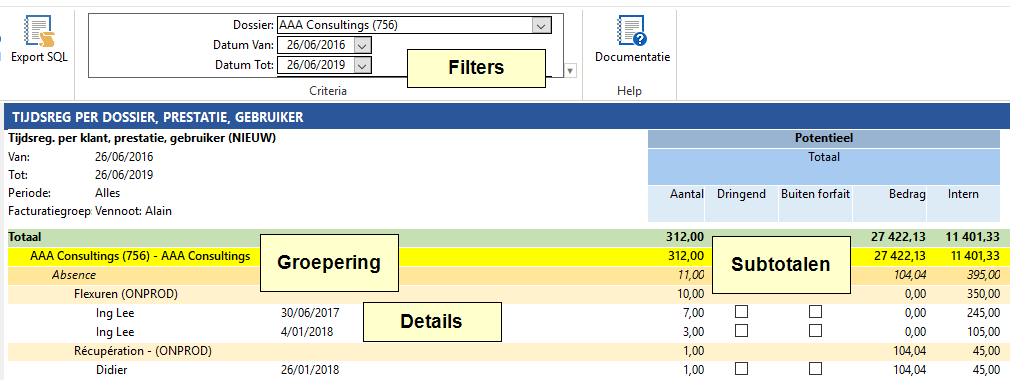Viewport: 1010px width, 380px height.
Task: Click intern value 105,00
Action: tap(983, 332)
